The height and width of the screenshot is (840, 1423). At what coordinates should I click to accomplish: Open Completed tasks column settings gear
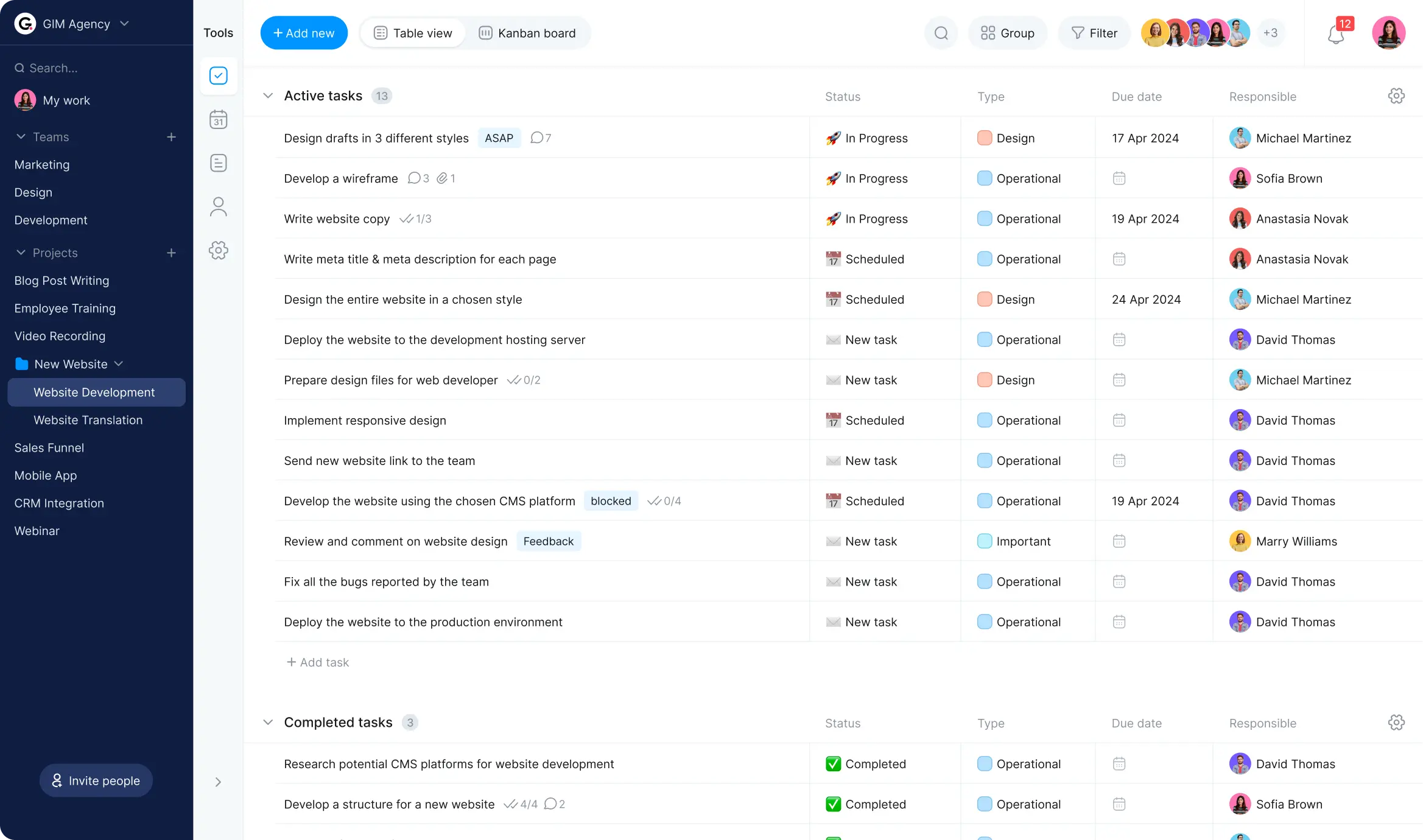coord(1396,723)
